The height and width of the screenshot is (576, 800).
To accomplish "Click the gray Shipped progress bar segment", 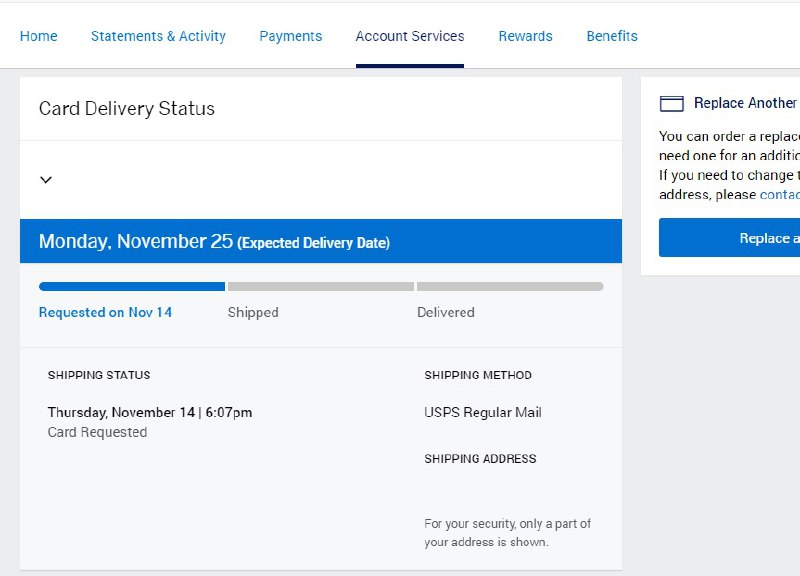I will coord(320,287).
